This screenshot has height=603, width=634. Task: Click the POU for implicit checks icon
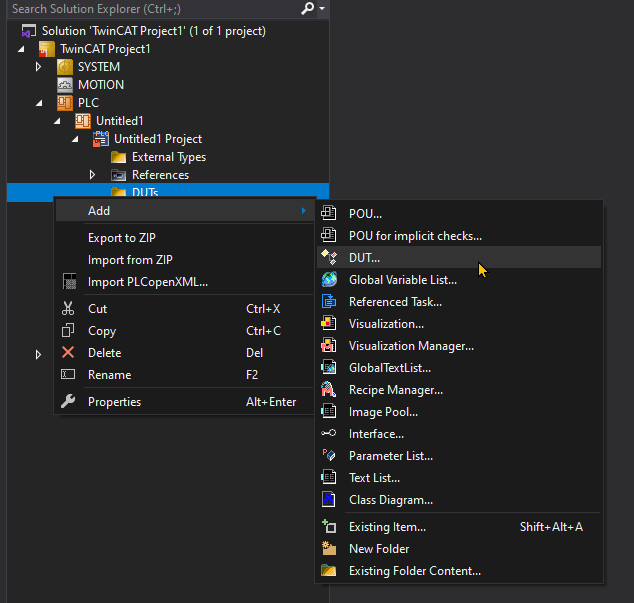(329, 235)
